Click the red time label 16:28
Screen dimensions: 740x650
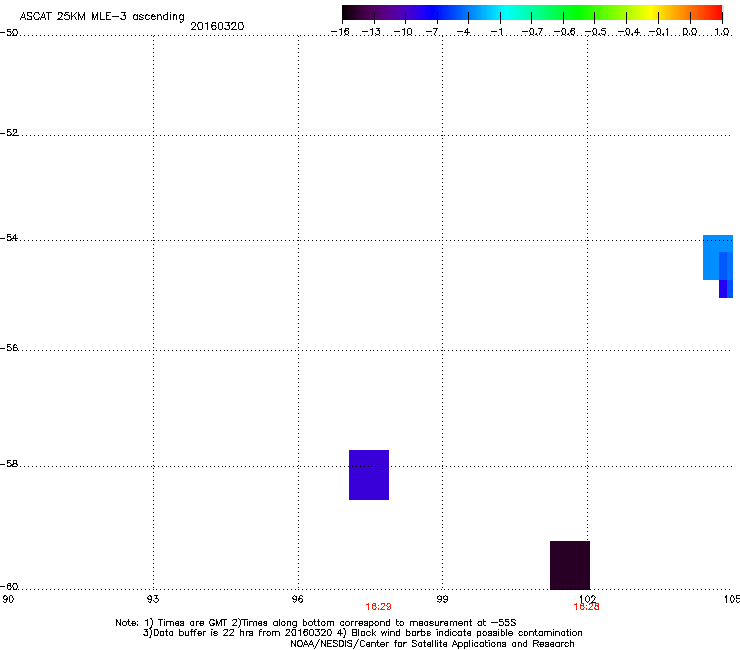586,607
